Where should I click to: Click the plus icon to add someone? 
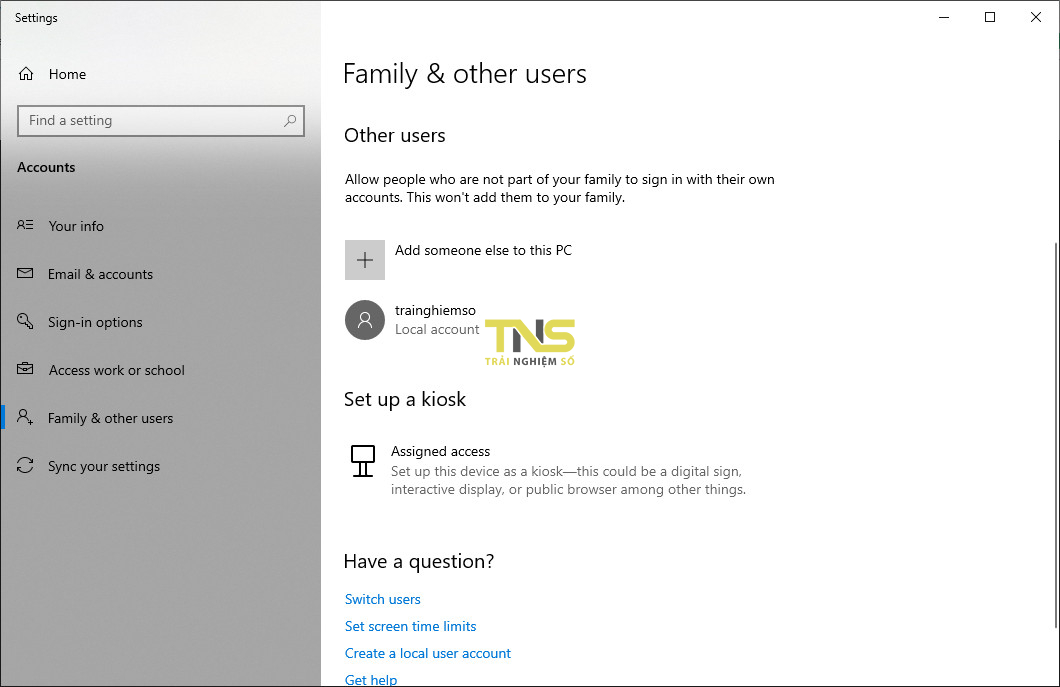click(365, 260)
